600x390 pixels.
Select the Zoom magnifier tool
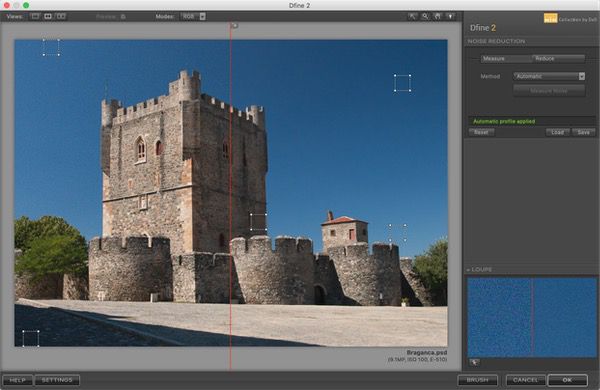tap(425, 16)
